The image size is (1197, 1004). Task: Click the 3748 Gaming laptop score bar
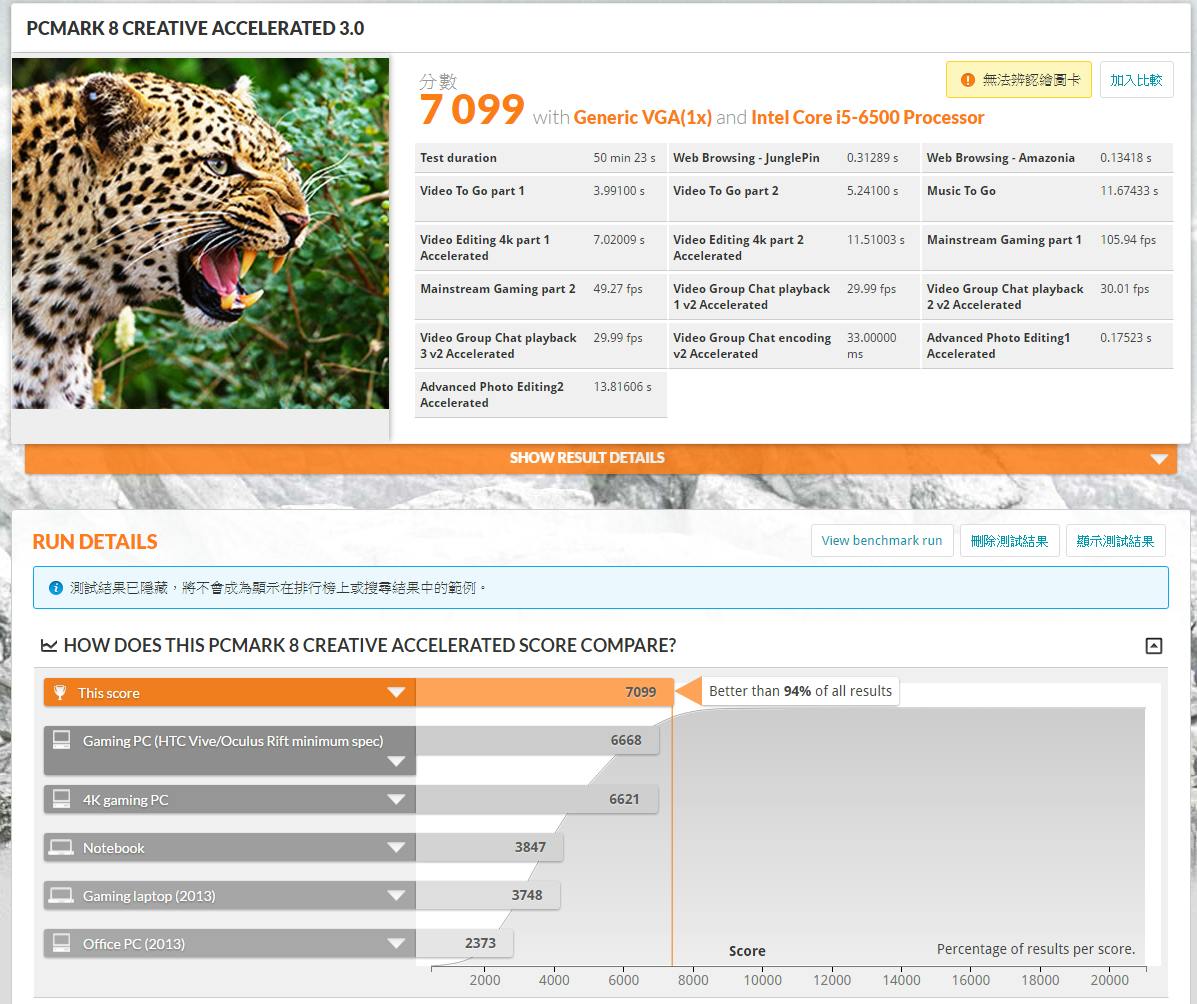488,895
